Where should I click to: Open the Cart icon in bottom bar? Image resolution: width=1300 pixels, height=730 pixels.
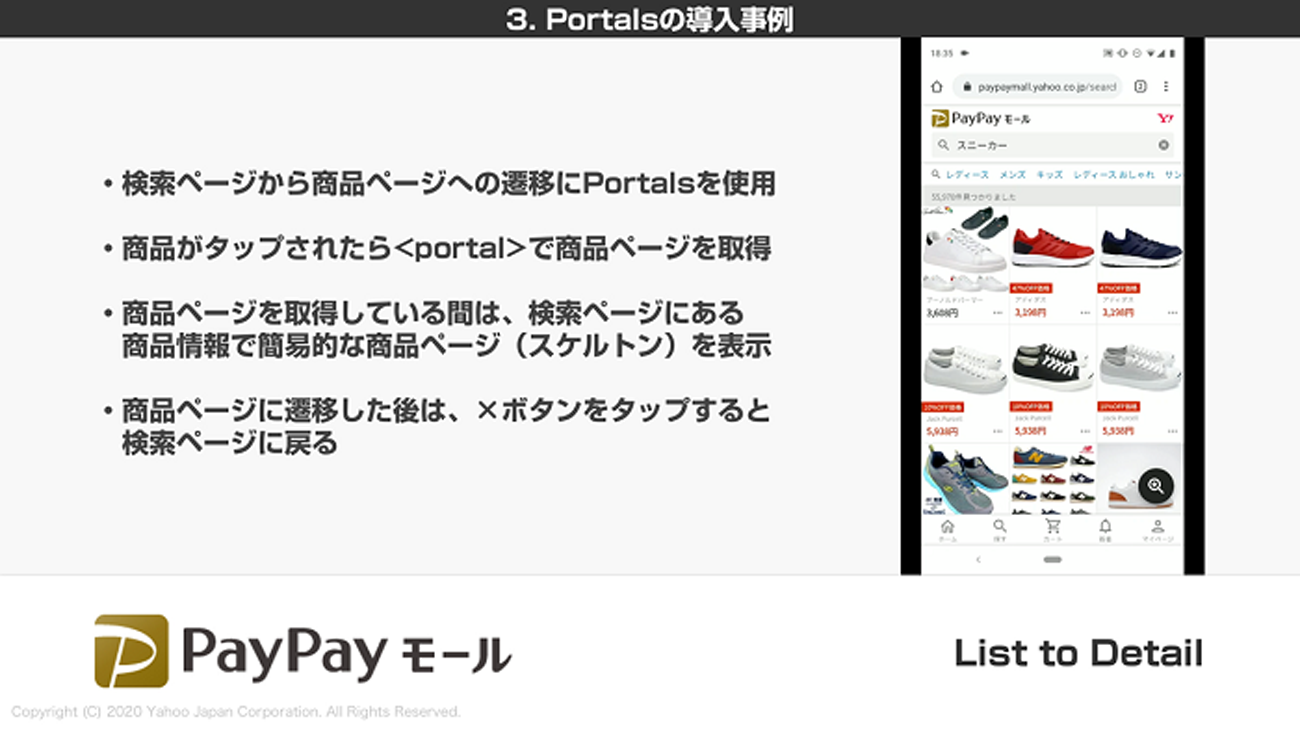pyautogui.click(x=1052, y=529)
